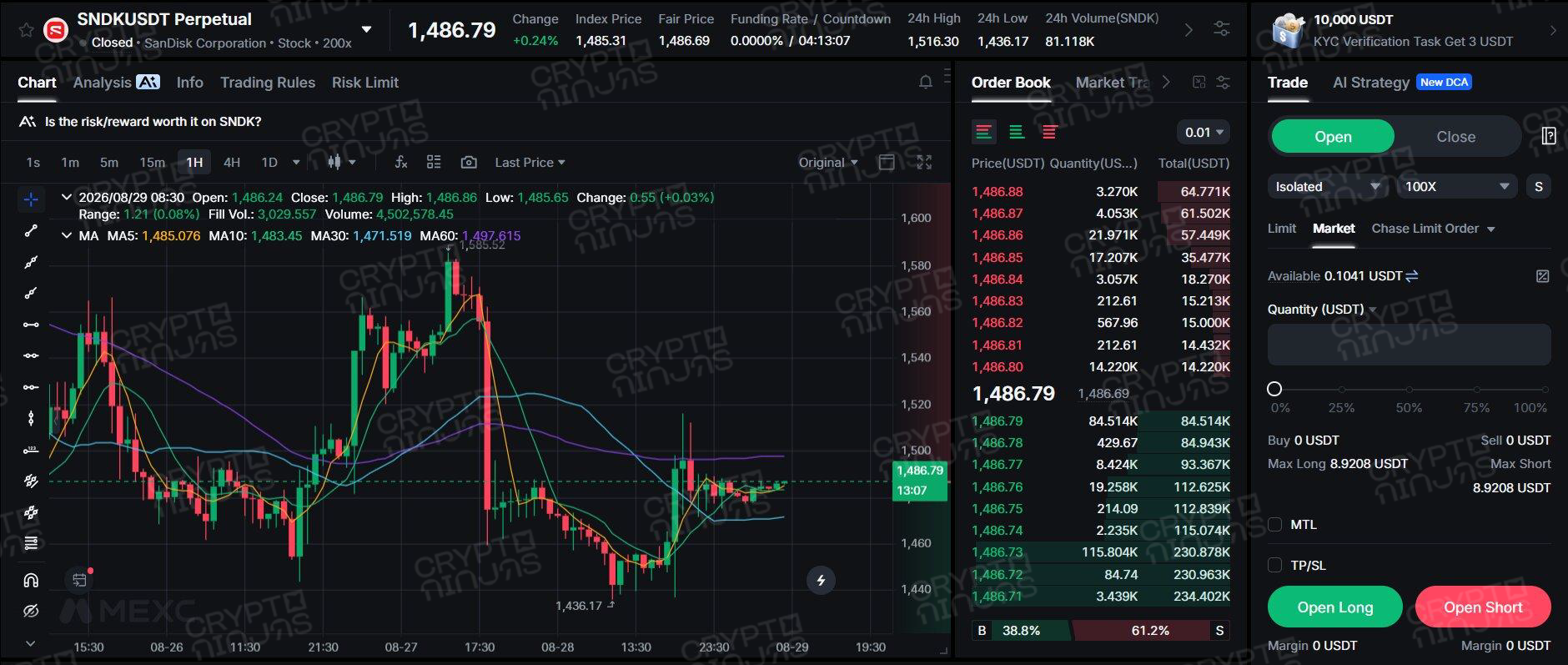Open the KYC Verification Task banner
Viewport: 1568px width, 665px height.
(1410, 30)
